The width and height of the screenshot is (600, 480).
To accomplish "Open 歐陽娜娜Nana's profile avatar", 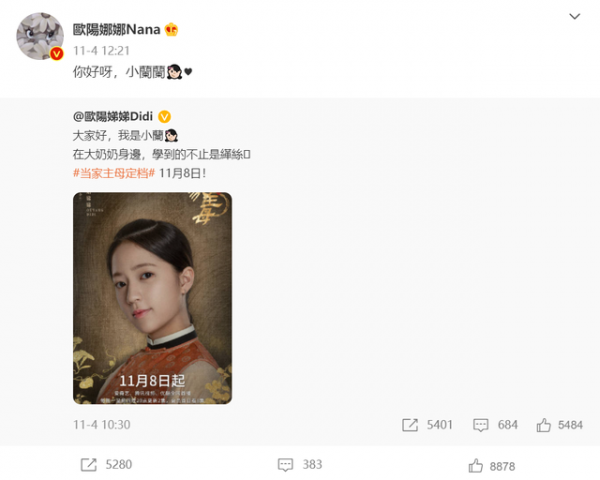I will 40,36.
